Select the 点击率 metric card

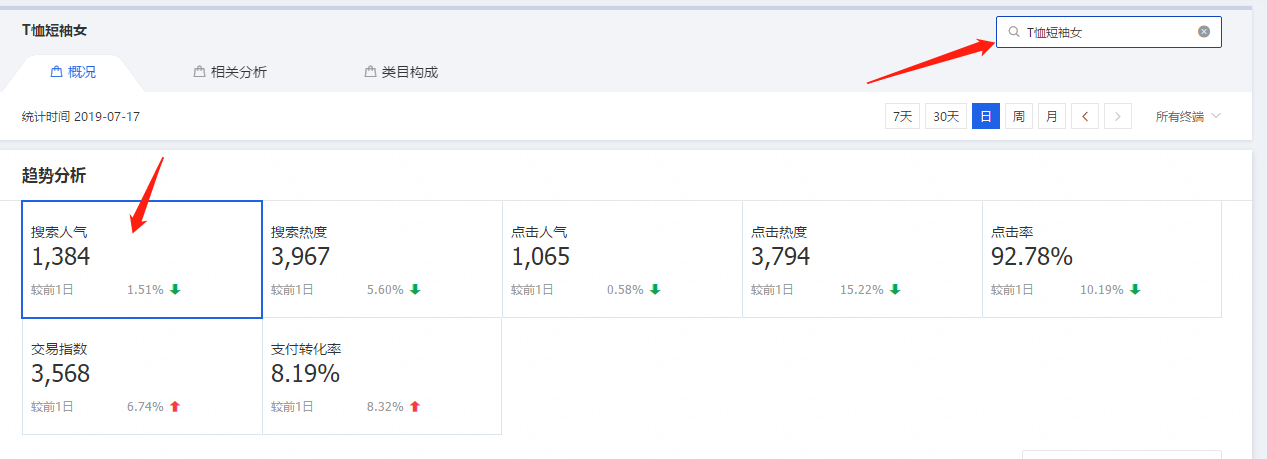[1102, 259]
